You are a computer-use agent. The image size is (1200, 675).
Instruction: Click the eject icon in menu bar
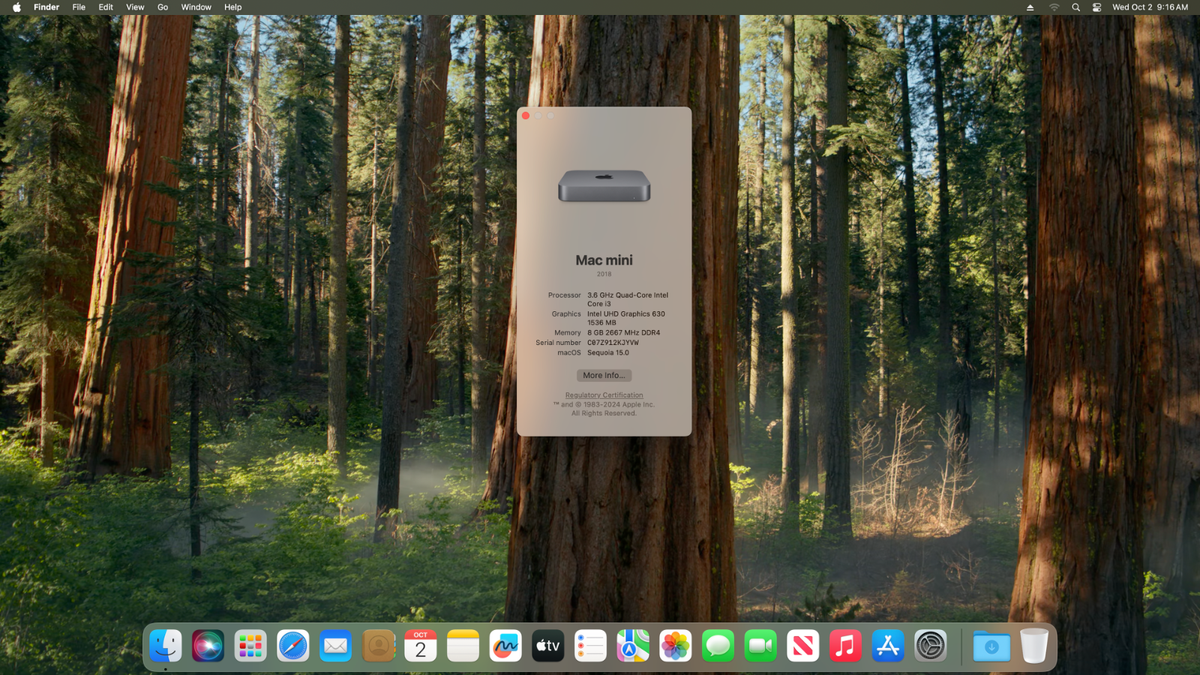coord(1031,7)
